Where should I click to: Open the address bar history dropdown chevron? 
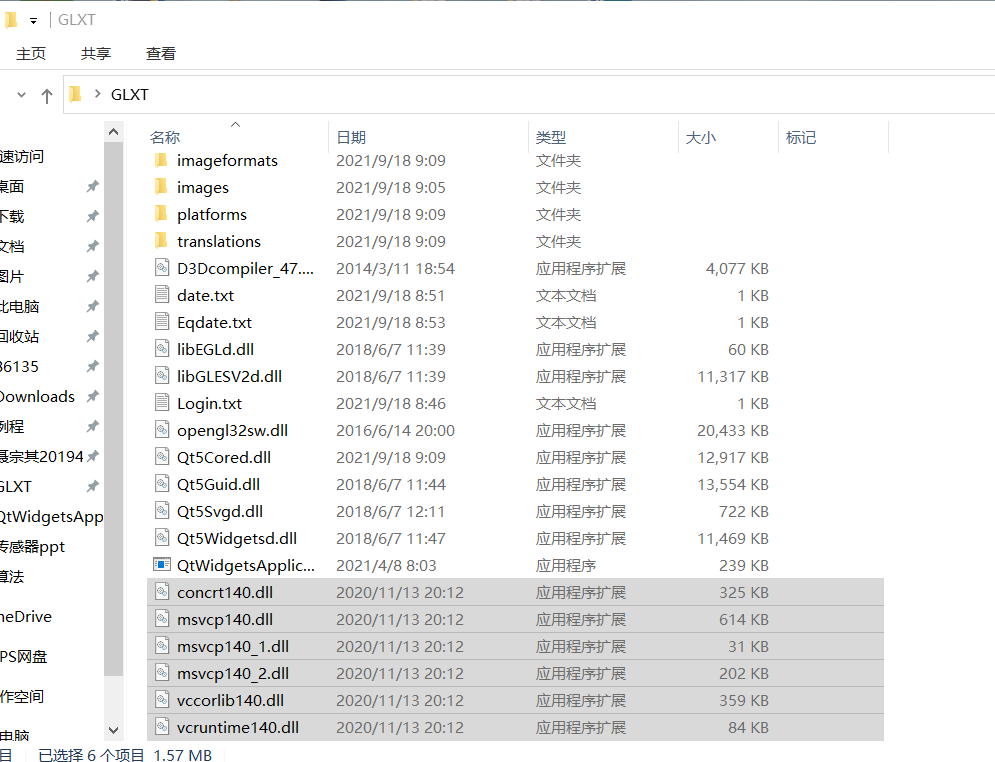[x=20, y=94]
